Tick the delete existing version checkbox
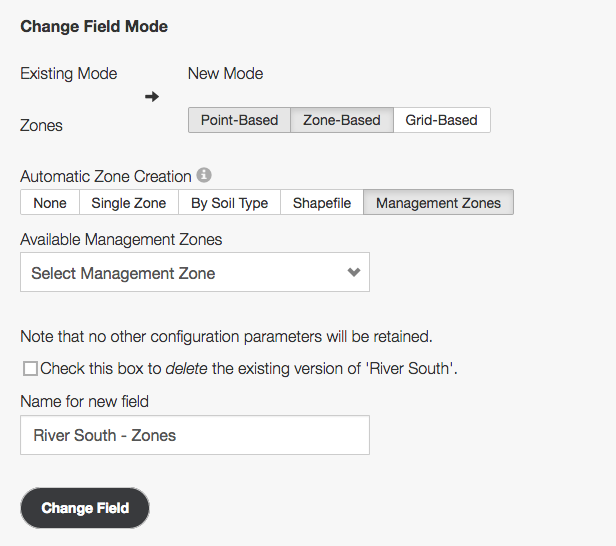 (30, 369)
